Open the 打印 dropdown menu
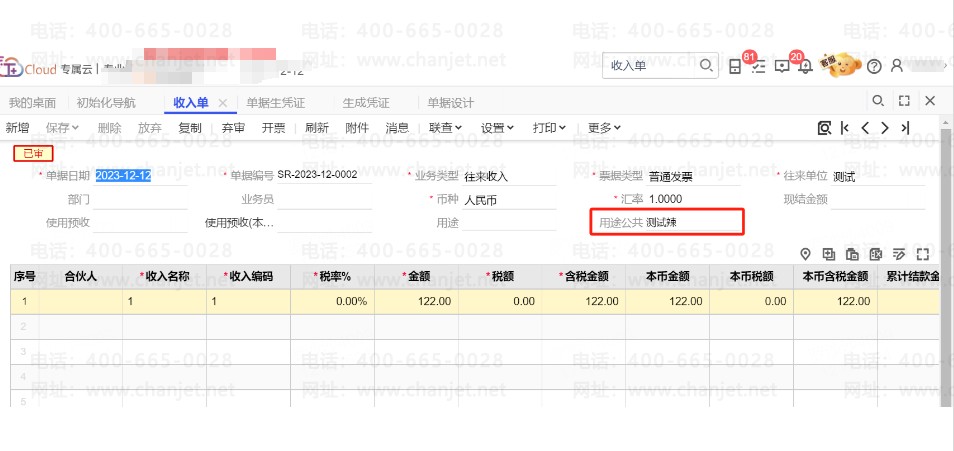The height and width of the screenshot is (451, 954). pyautogui.click(x=549, y=128)
